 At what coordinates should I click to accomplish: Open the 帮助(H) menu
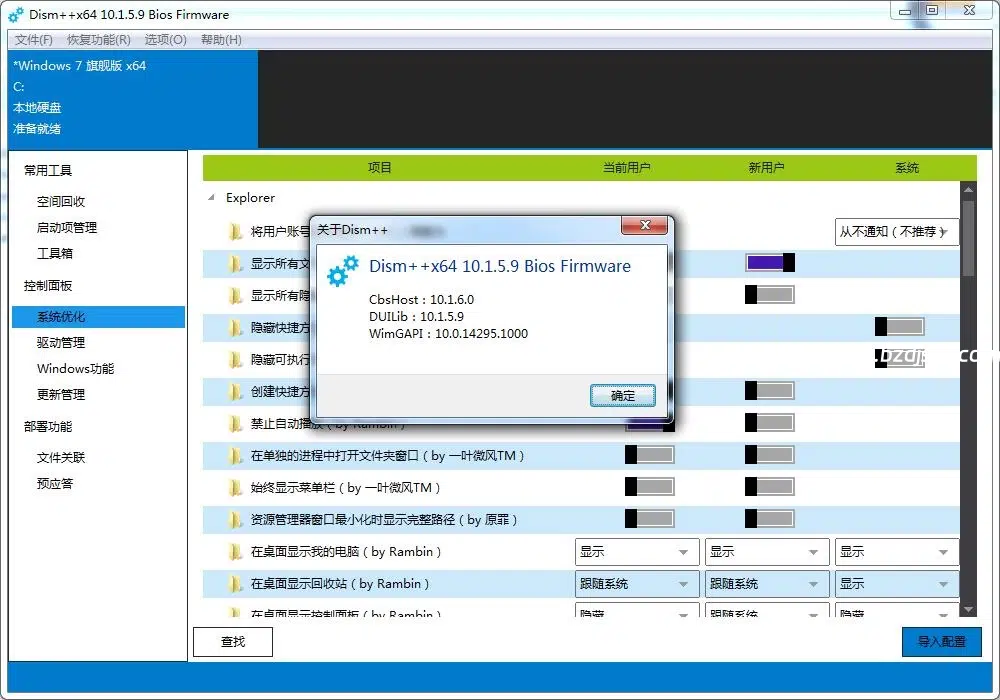[x=221, y=40]
